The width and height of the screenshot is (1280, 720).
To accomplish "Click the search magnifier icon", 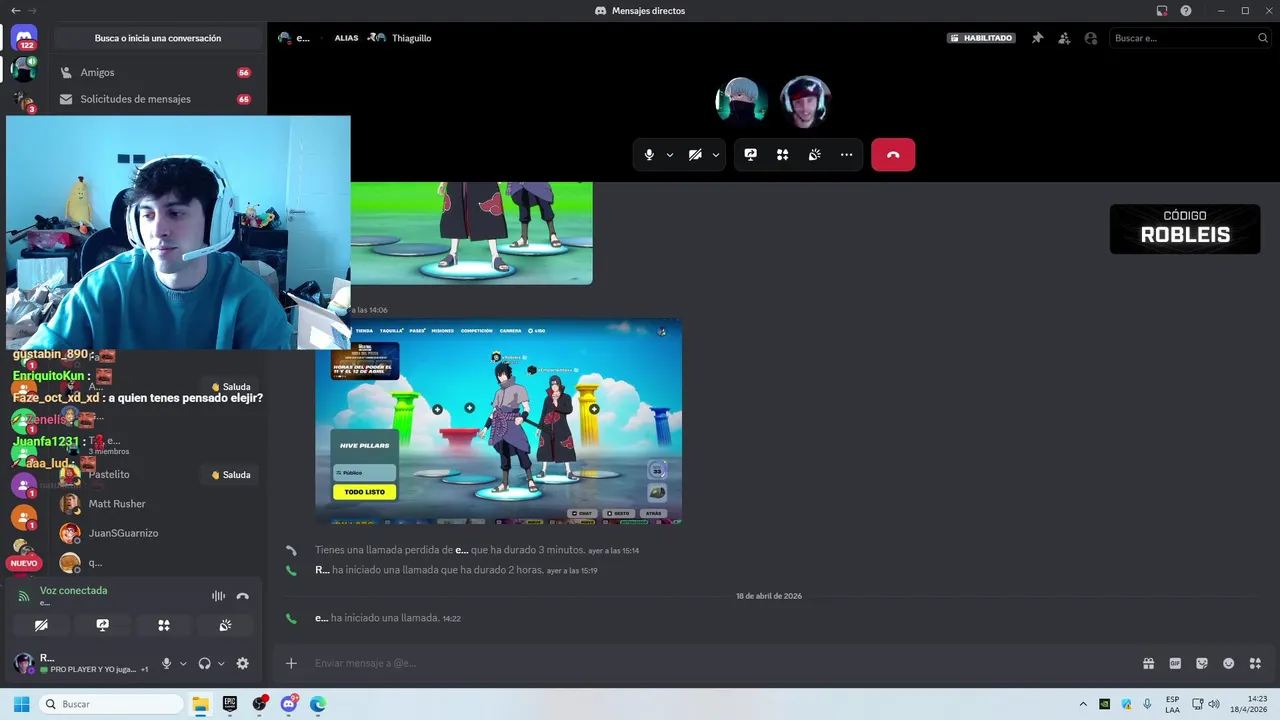I will pos(1263,38).
